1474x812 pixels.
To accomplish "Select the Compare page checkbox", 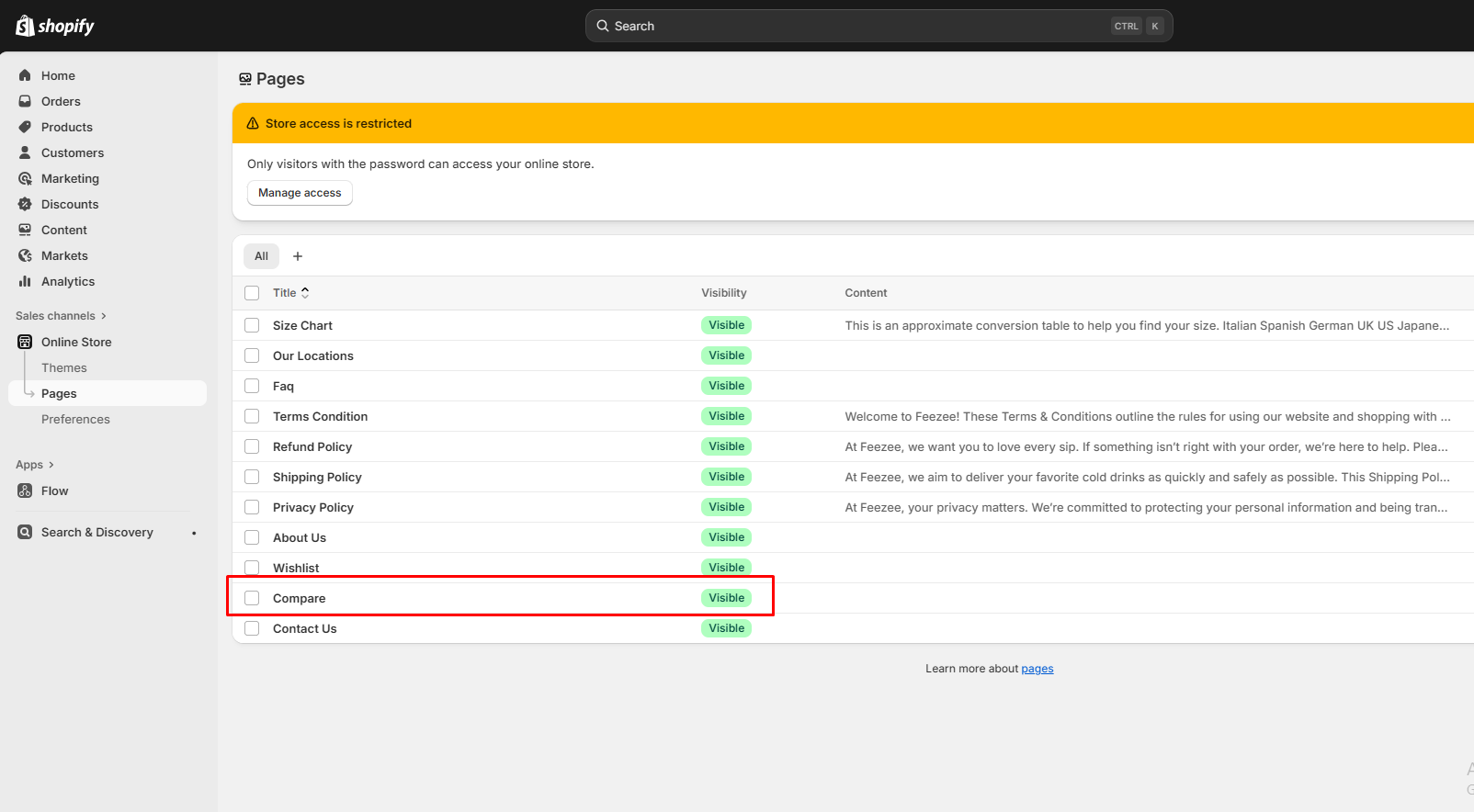I will coord(252,598).
